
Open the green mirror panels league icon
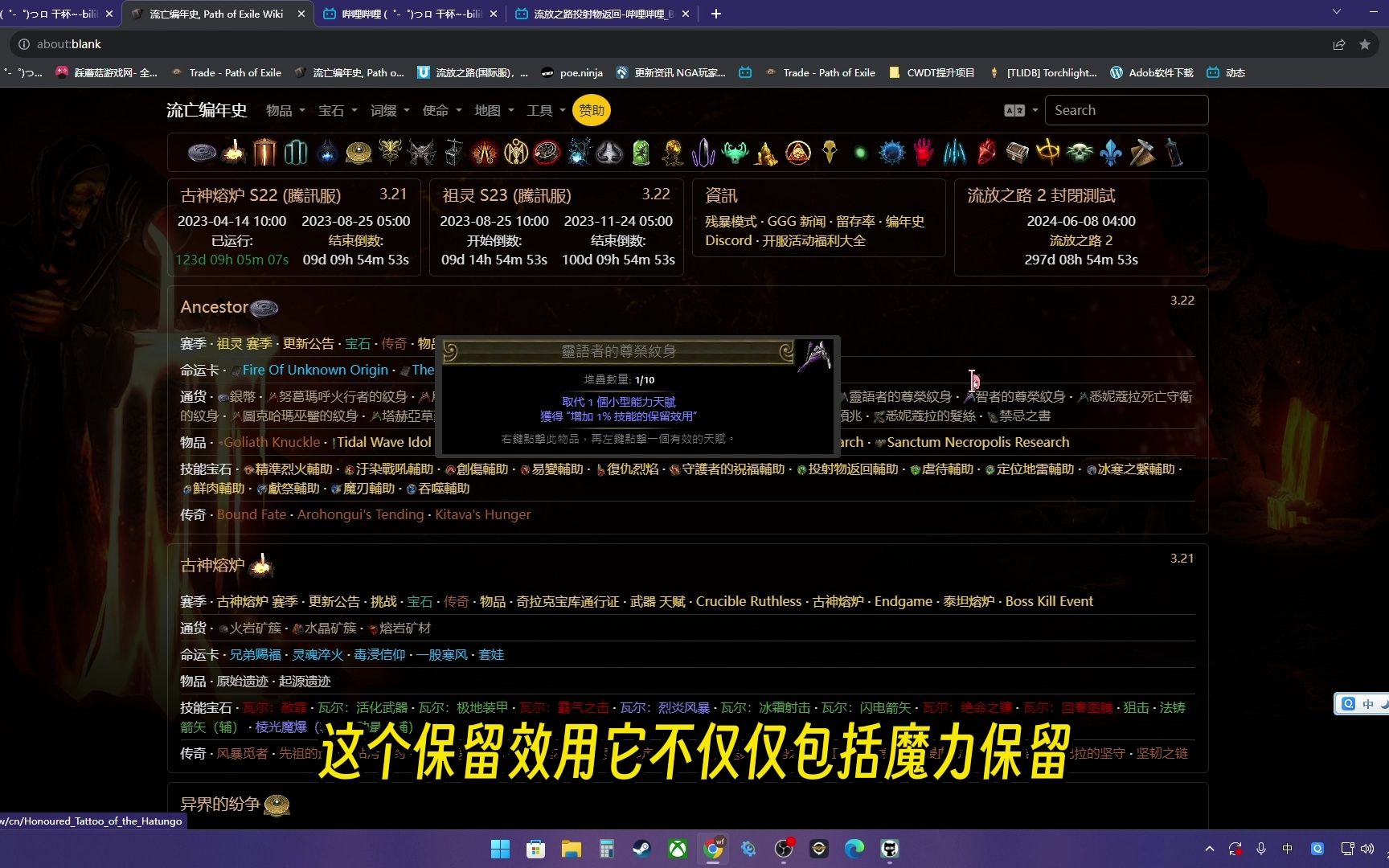pyautogui.click(x=296, y=152)
